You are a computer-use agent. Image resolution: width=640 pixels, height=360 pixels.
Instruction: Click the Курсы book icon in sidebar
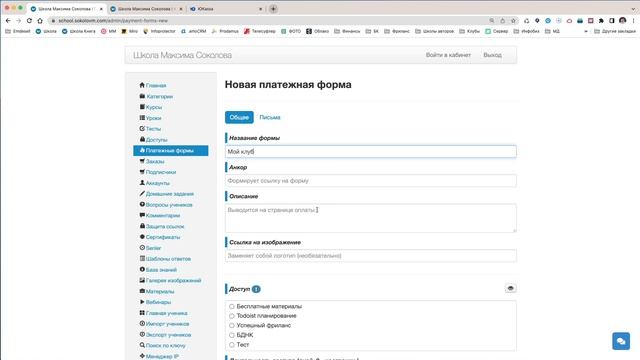click(x=142, y=107)
